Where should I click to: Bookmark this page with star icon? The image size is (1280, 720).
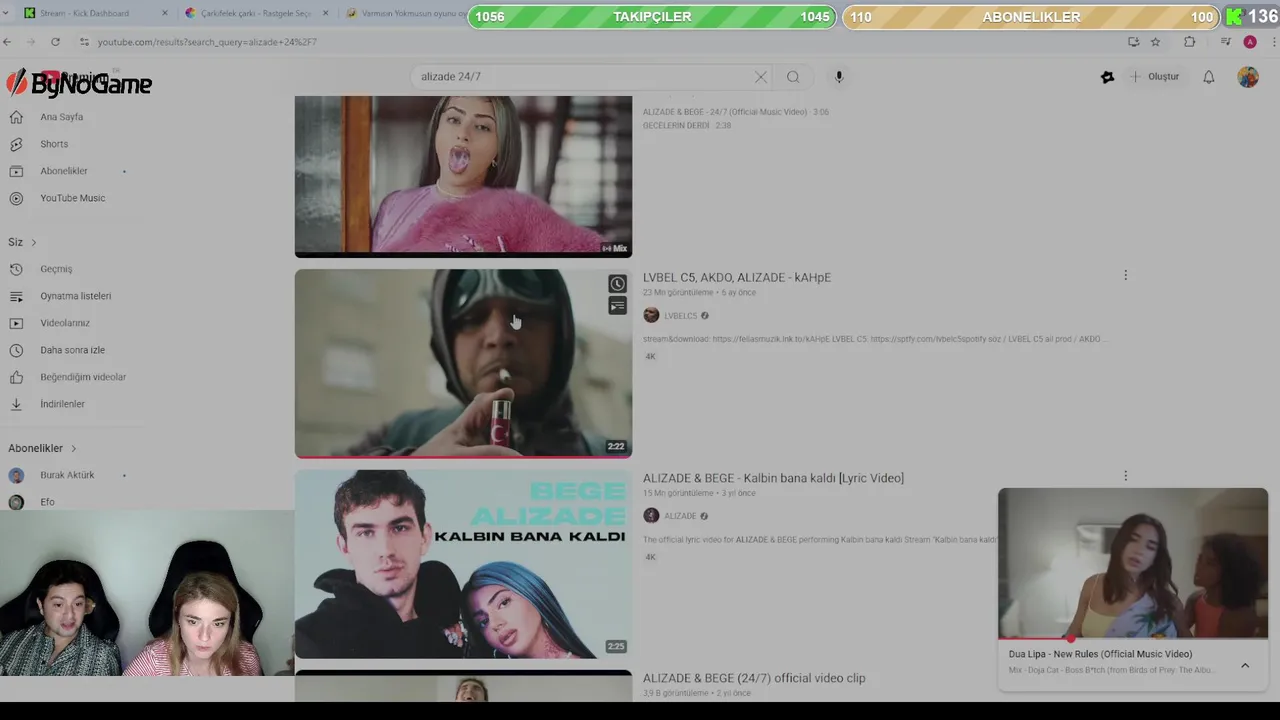1156,42
